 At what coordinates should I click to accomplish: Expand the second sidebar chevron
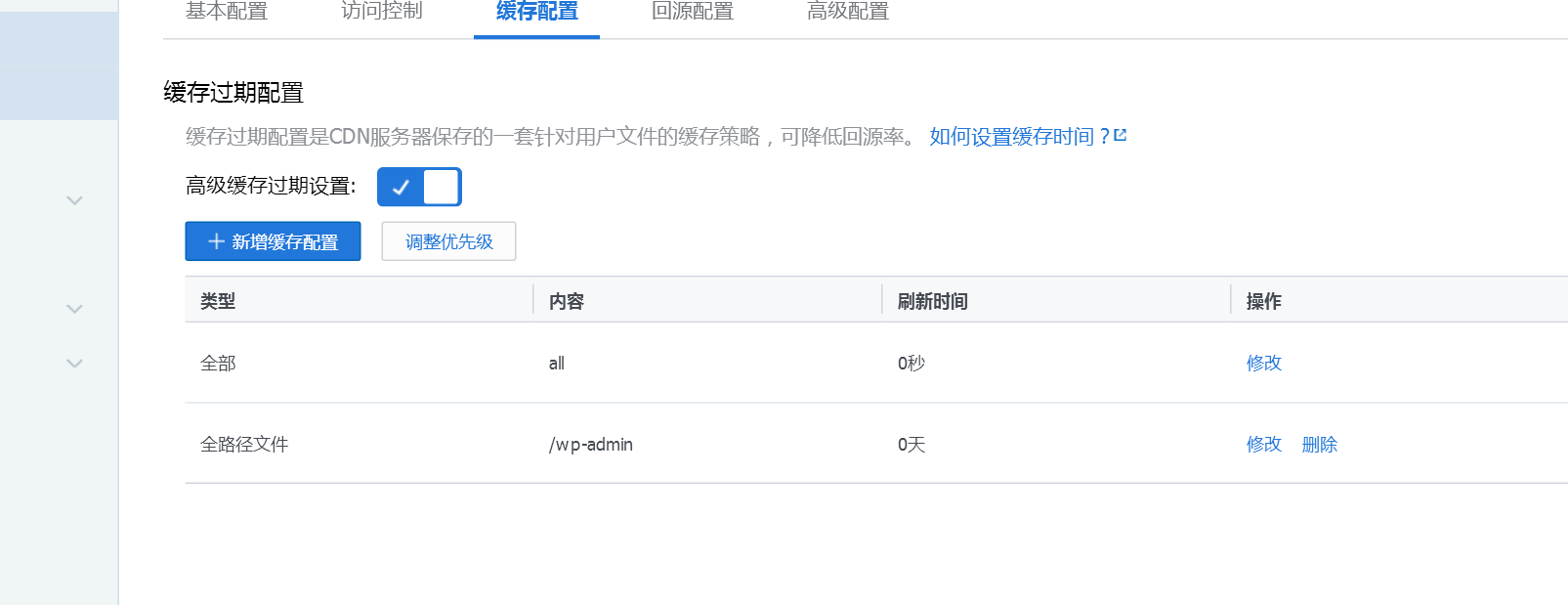tap(74, 309)
